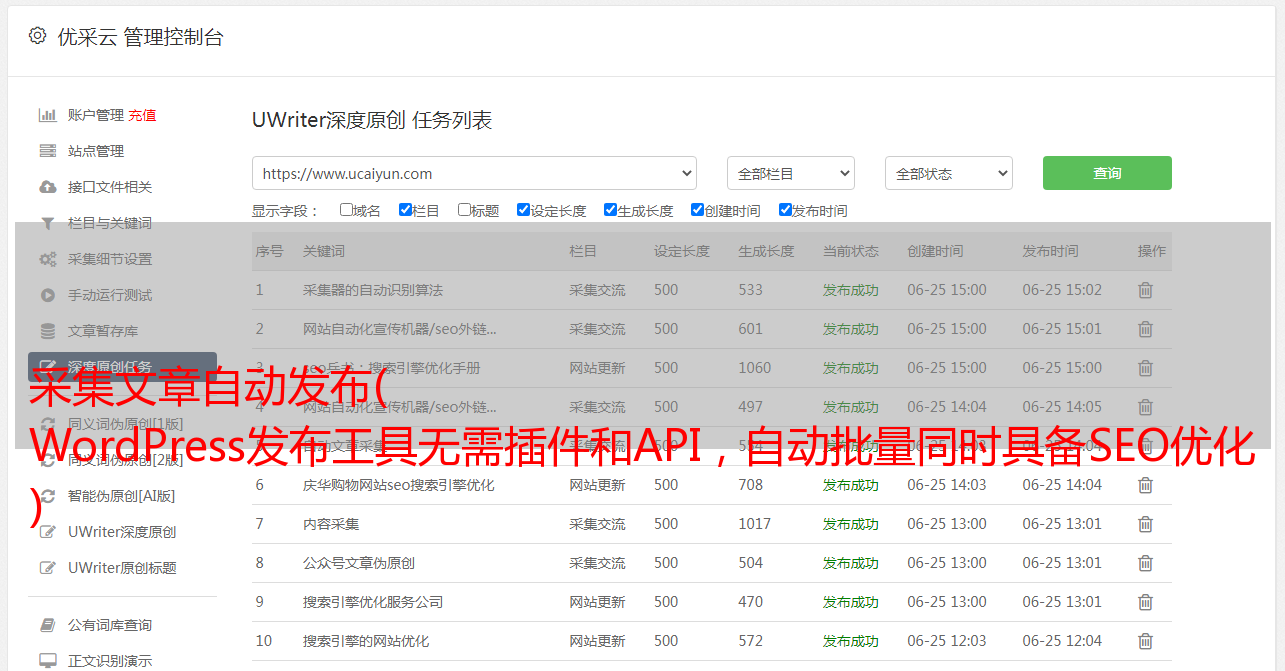Expand the 全部栏目 dropdown
The image size is (1285, 671).
tap(790, 173)
